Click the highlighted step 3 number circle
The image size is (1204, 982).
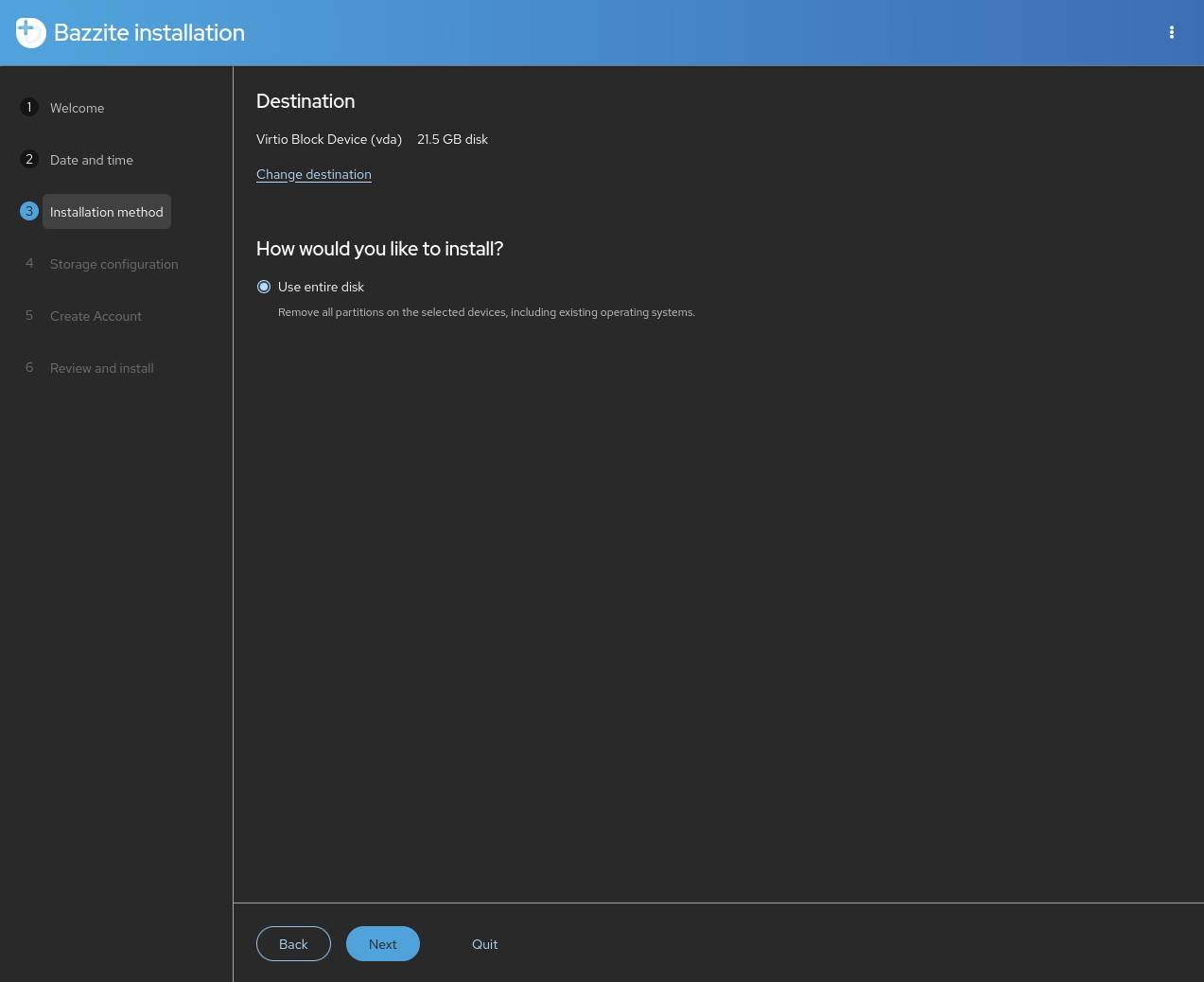[29, 212]
